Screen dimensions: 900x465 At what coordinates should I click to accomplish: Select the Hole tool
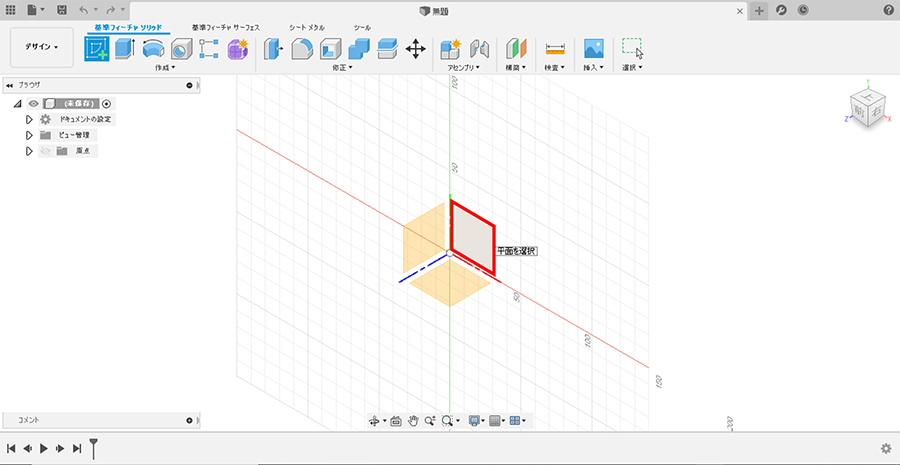pos(181,49)
